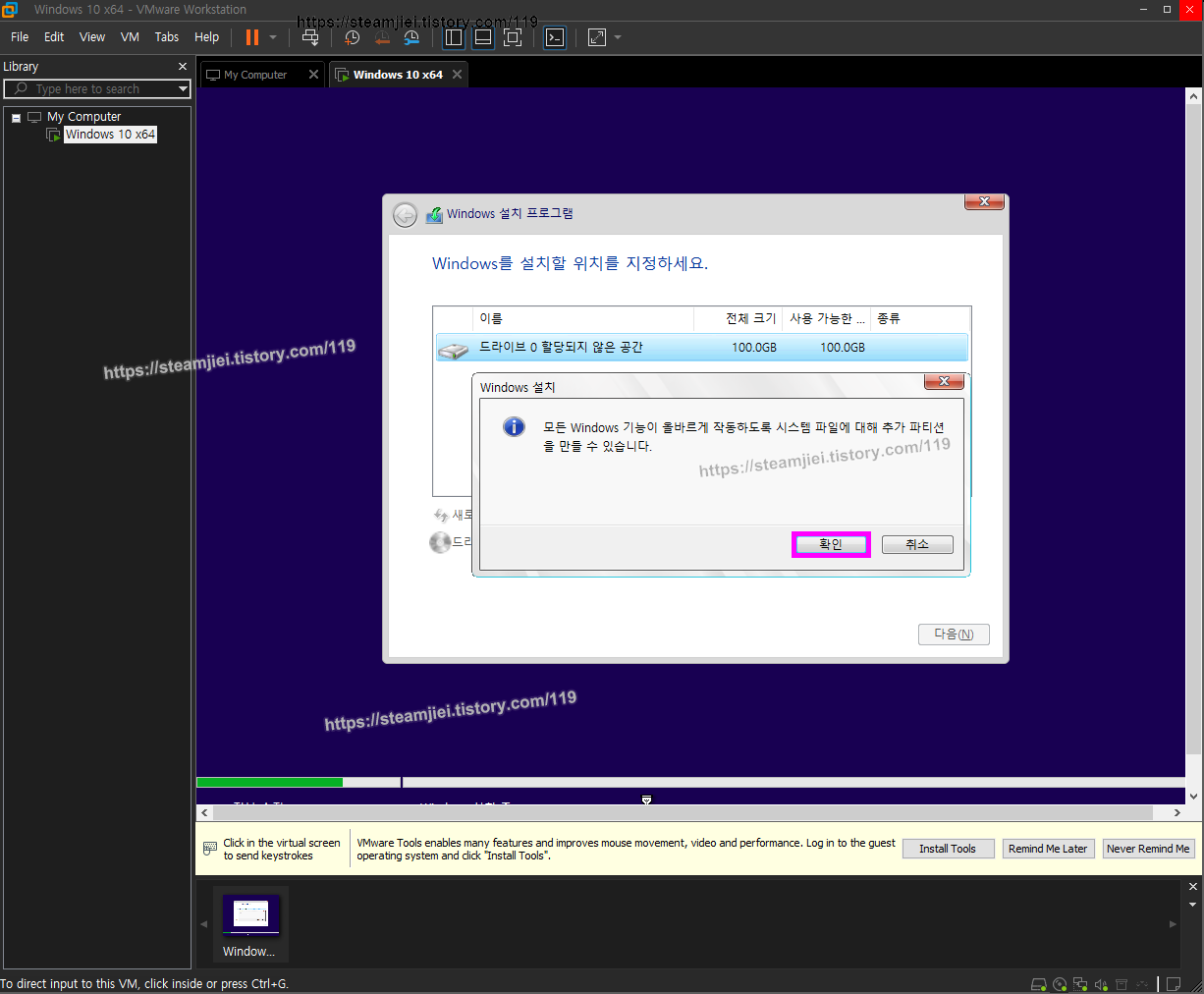Open the View menu
The image size is (1204, 994).
92,37
